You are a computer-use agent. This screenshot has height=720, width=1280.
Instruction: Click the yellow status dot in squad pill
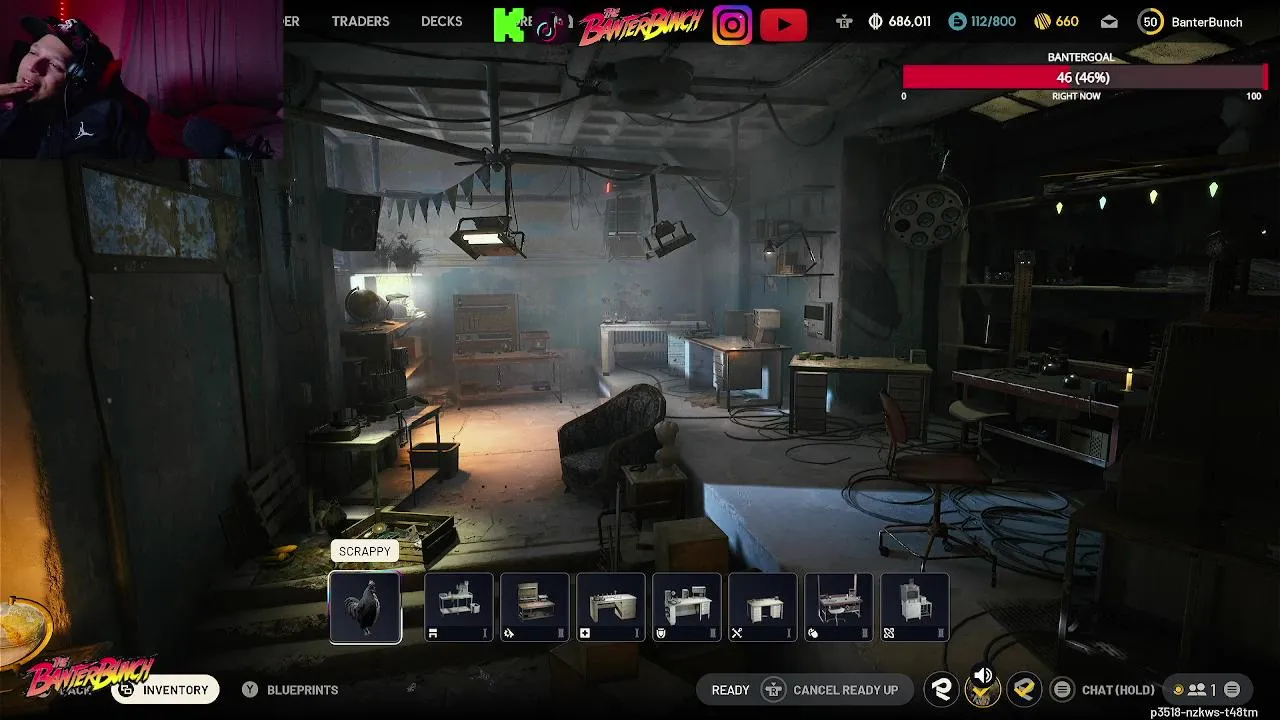pyautogui.click(x=1178, y=689)
